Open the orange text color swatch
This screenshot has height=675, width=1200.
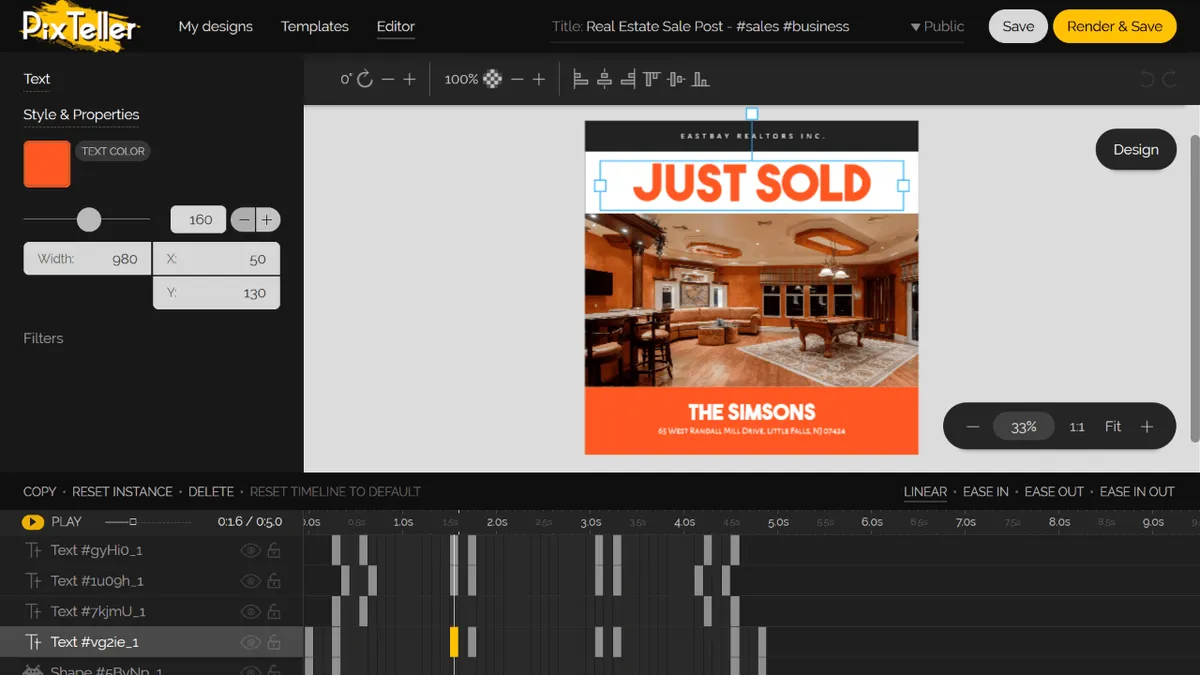[x=47, y=164]
